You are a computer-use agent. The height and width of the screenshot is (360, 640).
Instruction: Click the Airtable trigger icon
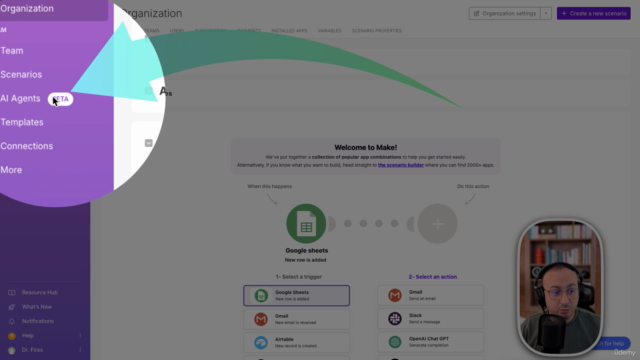click(x=261, y=342)
